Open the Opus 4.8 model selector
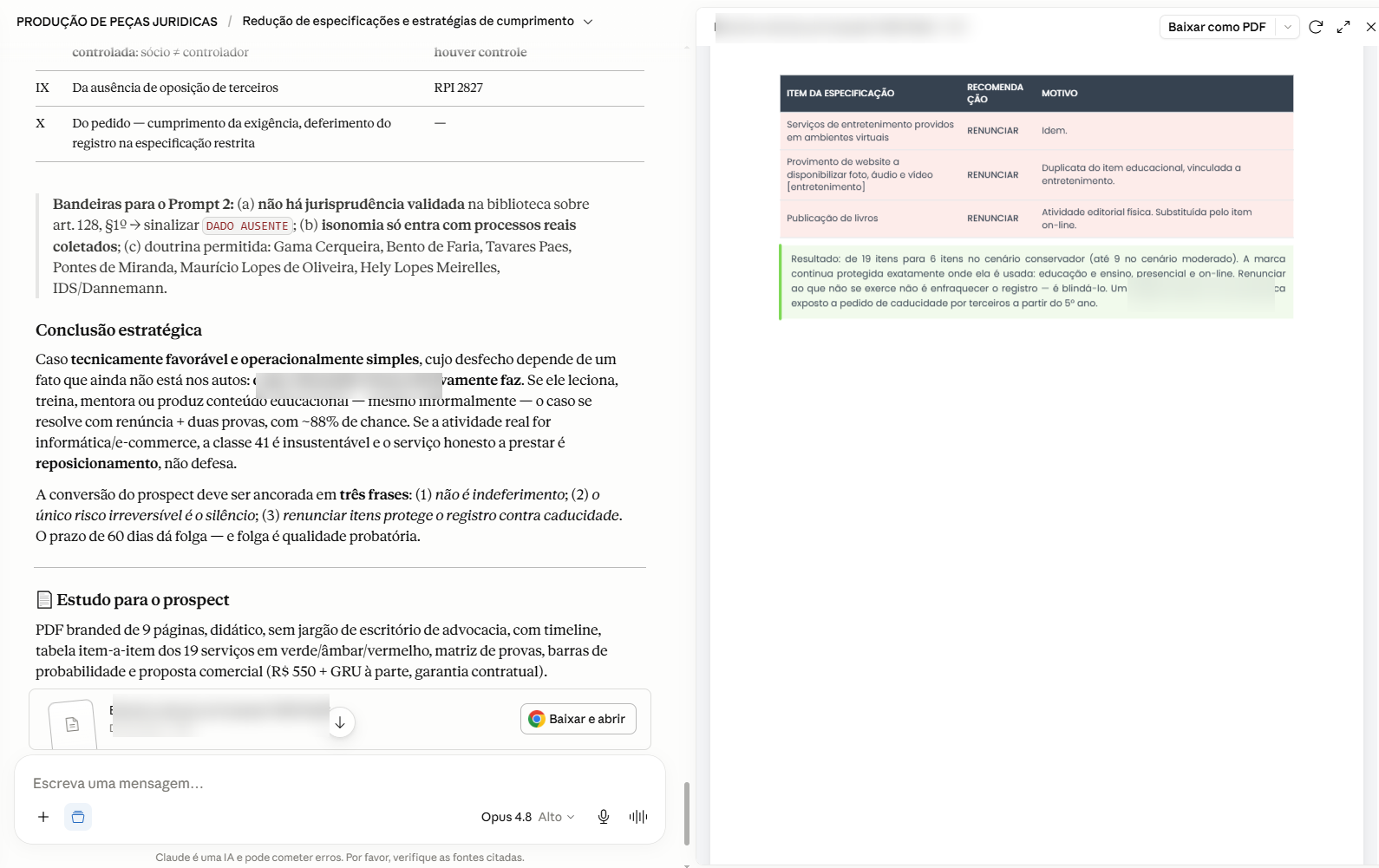 click(527, 817)
